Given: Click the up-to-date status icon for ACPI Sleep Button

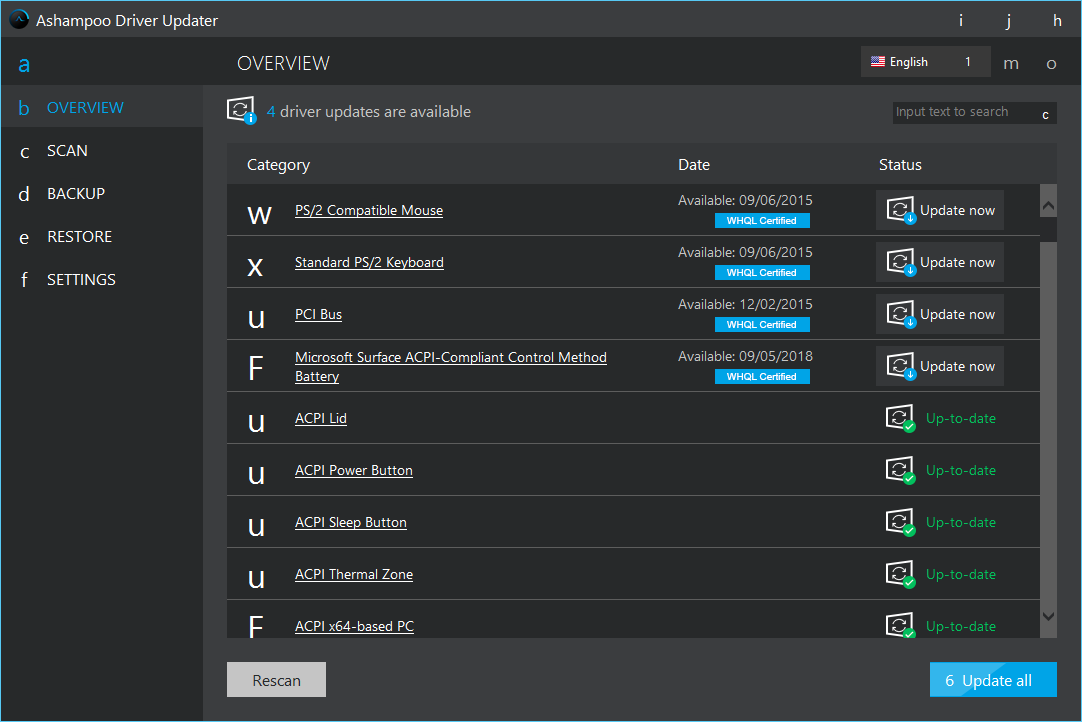Looking at the screenshot, I should tap(901, 522).
